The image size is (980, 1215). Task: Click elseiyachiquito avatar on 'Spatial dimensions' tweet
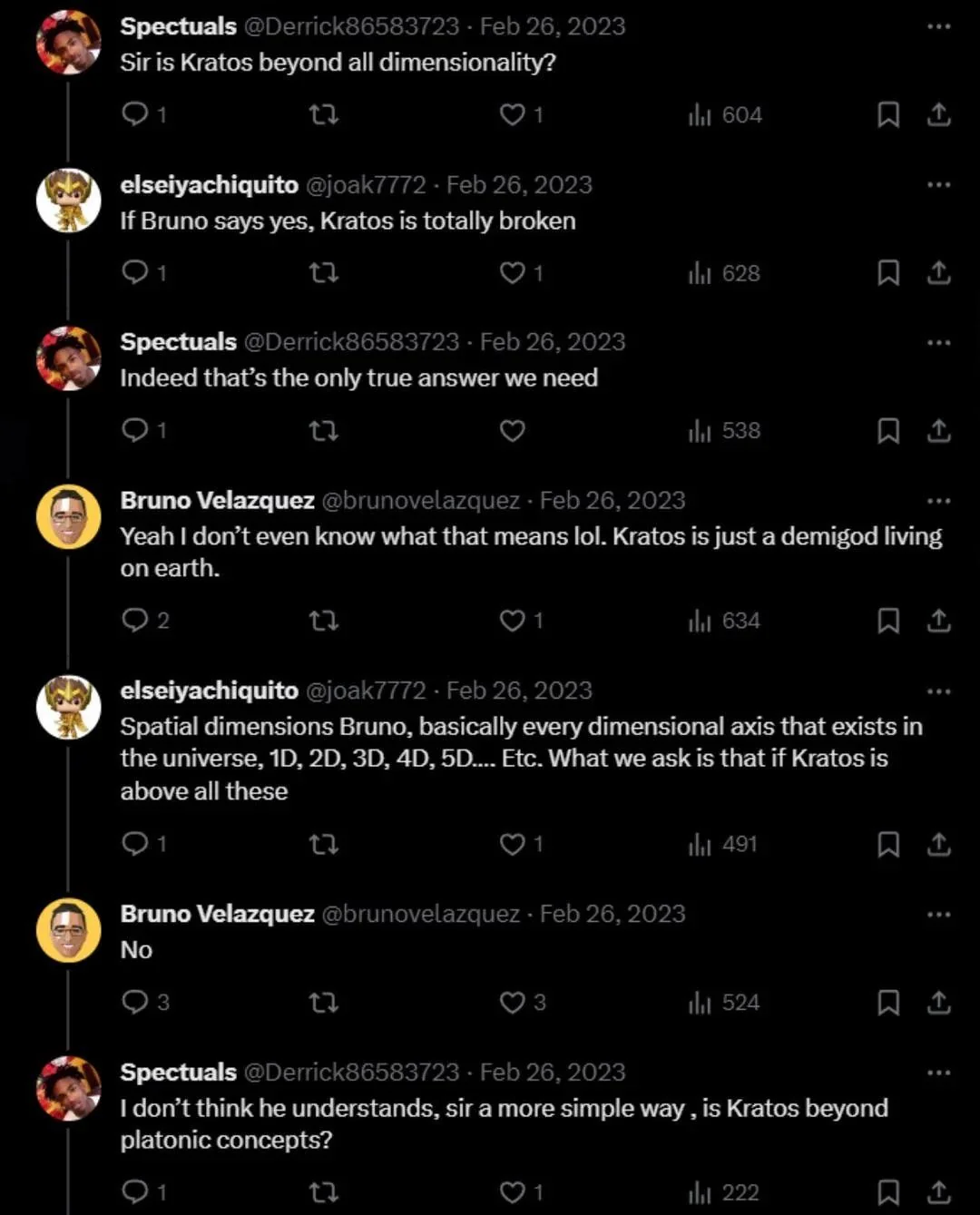pyautogui.click(x=69, y=707)
